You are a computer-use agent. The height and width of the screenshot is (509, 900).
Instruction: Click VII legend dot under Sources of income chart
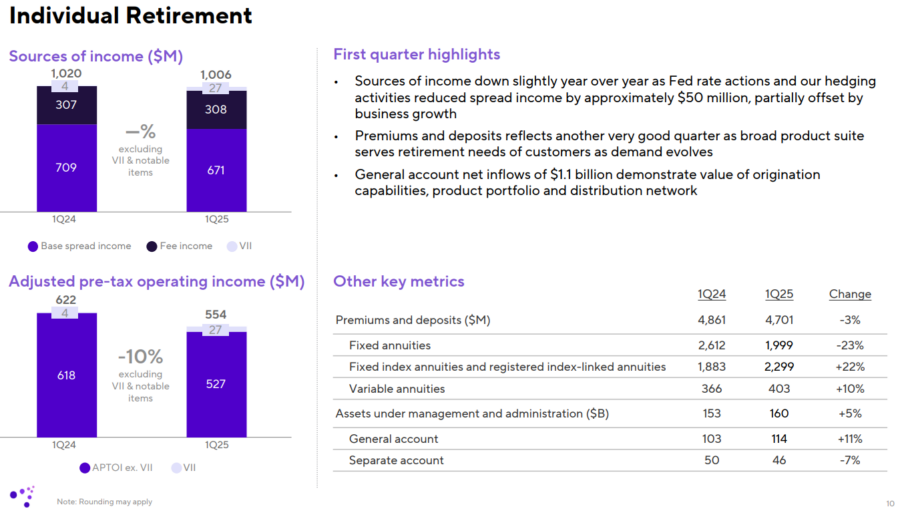[x=233, y=246]
